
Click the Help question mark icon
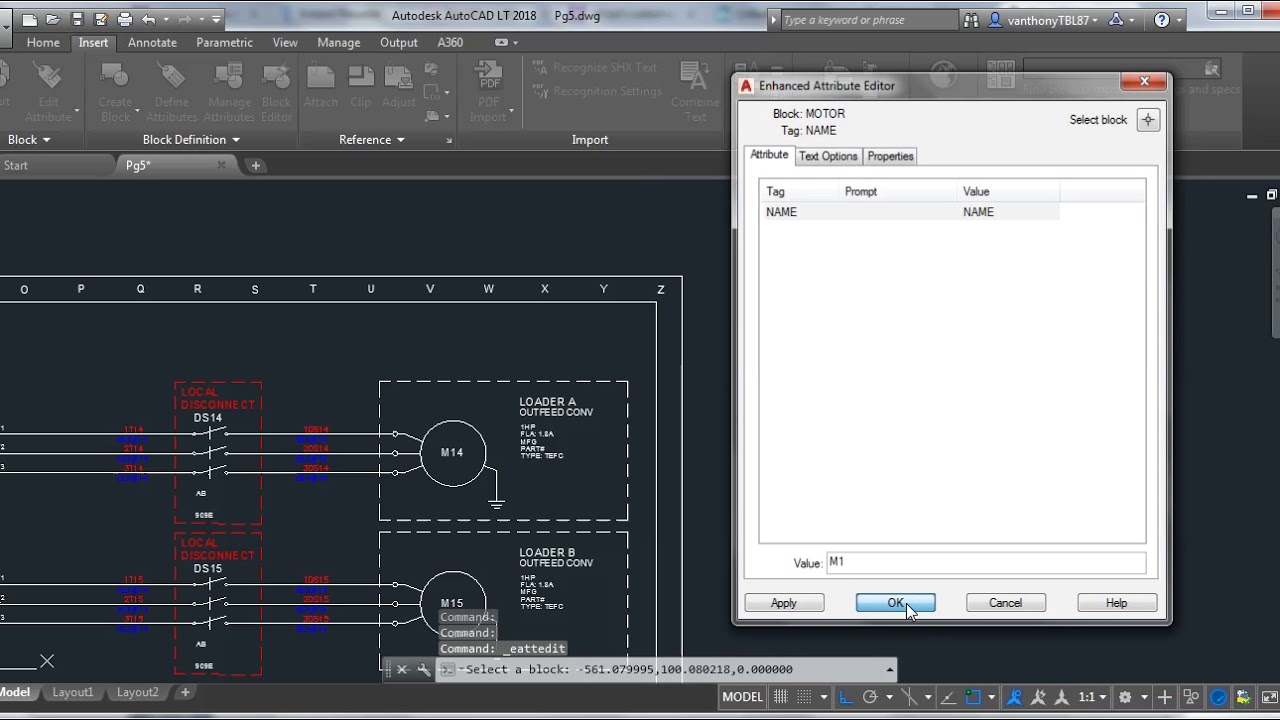[x=1161, y=20]
